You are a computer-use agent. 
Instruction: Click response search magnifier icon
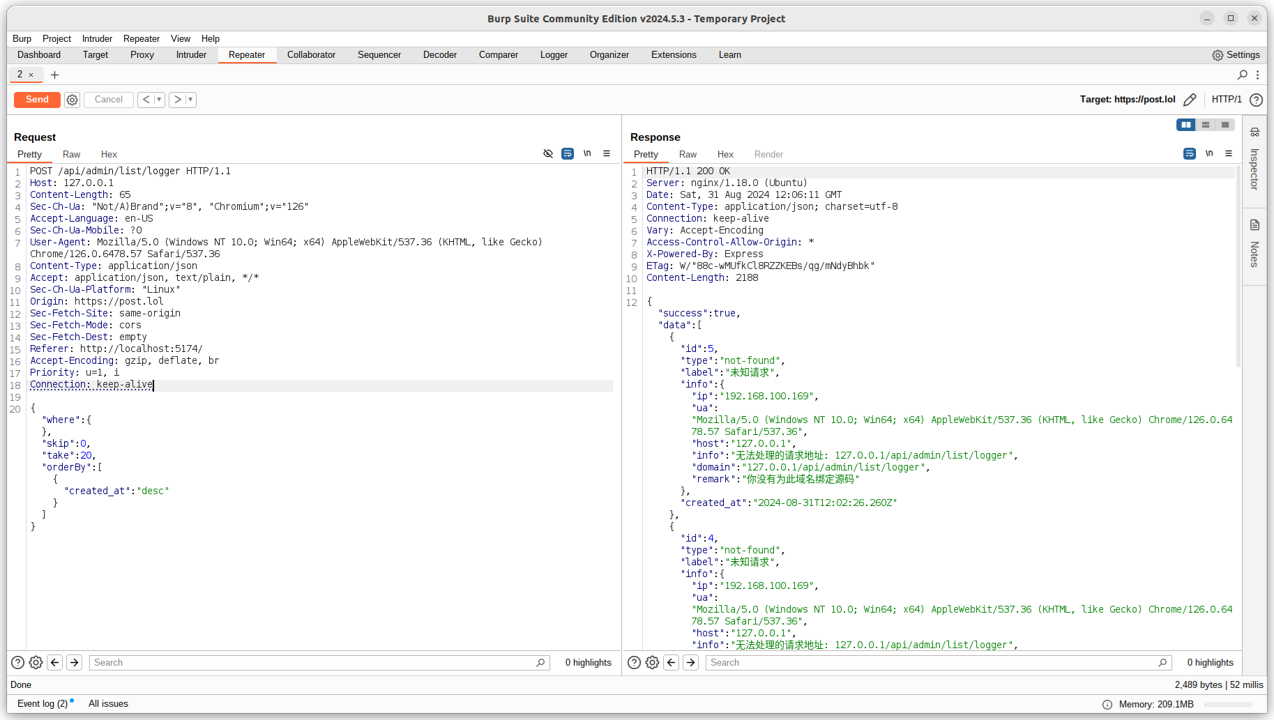click(x=1162, y=662)
